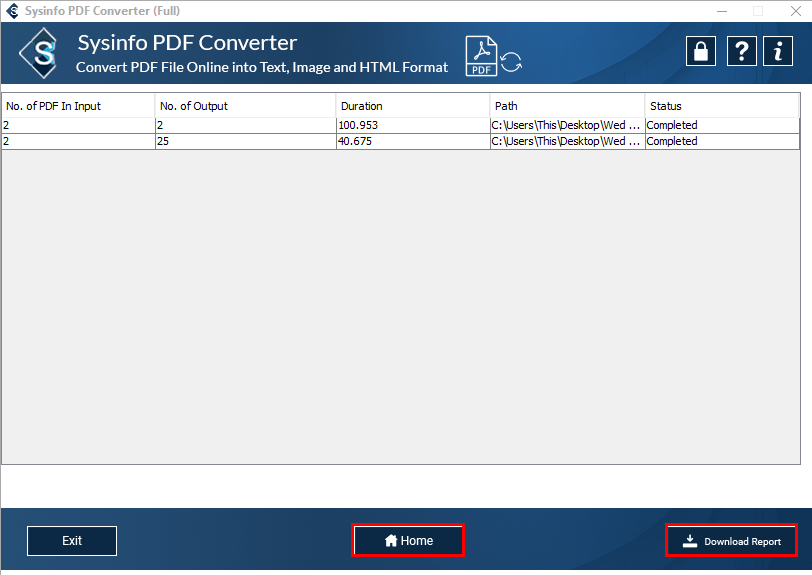This screenshot has height=575, width=812.
Task: Click the app icon in the title bar
Action: pos(12,11)
